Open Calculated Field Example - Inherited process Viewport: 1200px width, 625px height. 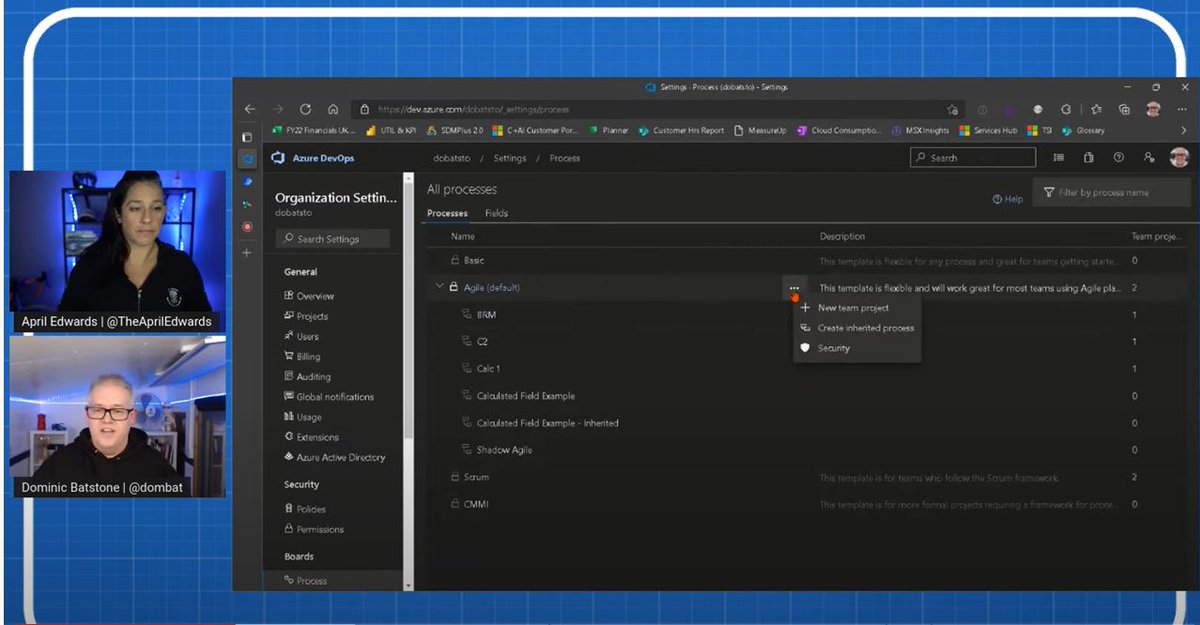click(x=547, y=423)
